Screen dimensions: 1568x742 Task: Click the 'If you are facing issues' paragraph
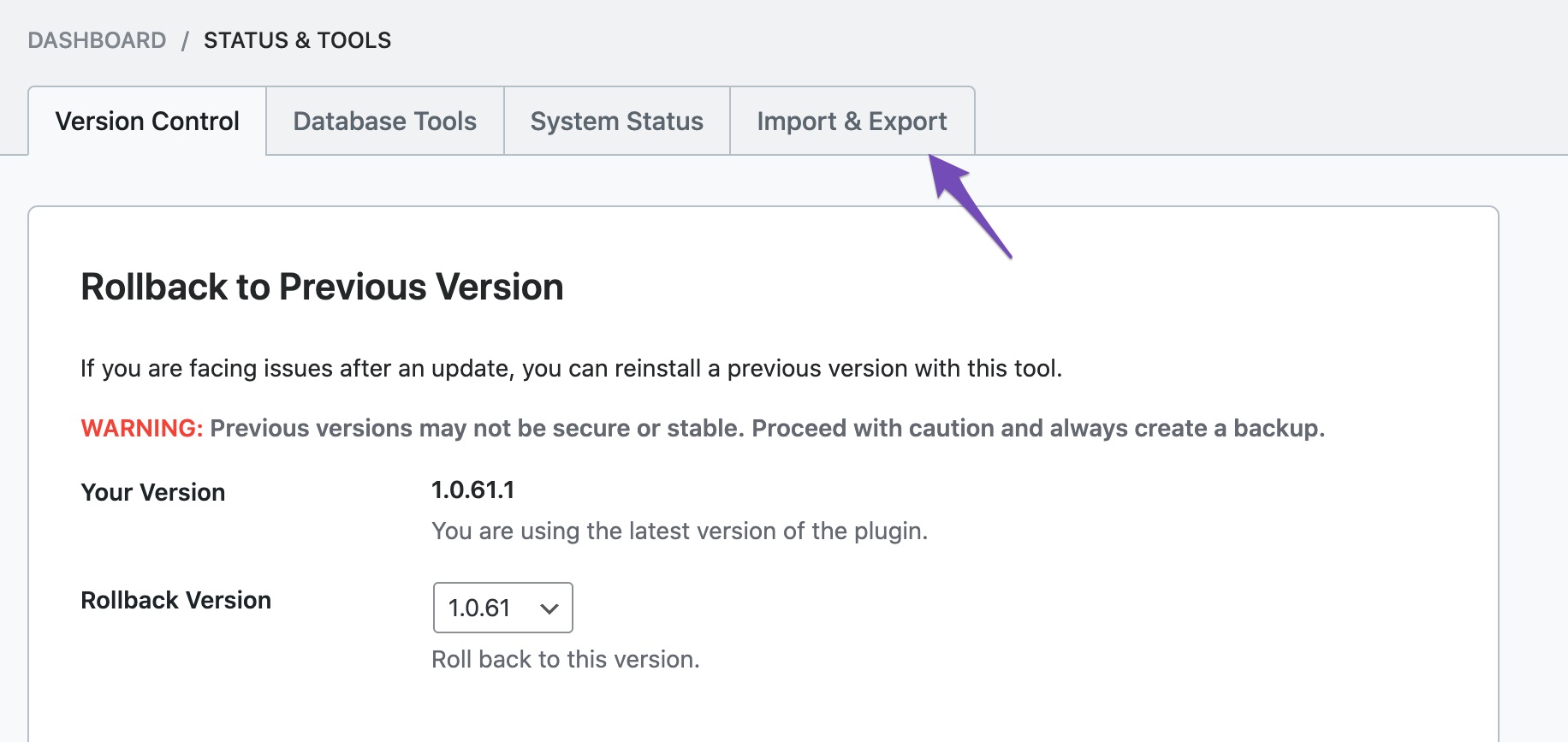click(572, 368)
